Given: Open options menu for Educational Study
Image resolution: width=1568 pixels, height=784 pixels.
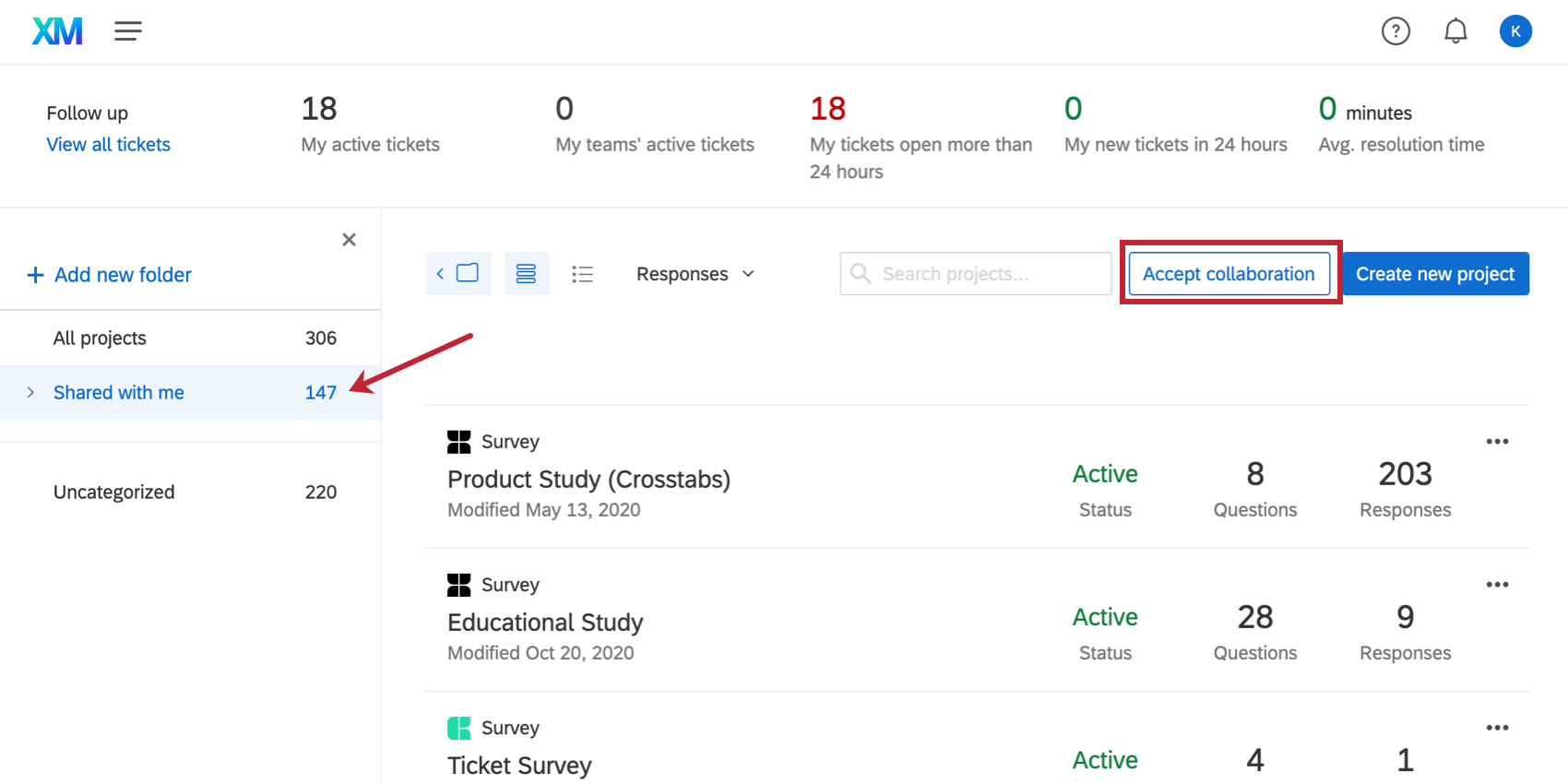Looking at the screenshot, I should 1497,585.
